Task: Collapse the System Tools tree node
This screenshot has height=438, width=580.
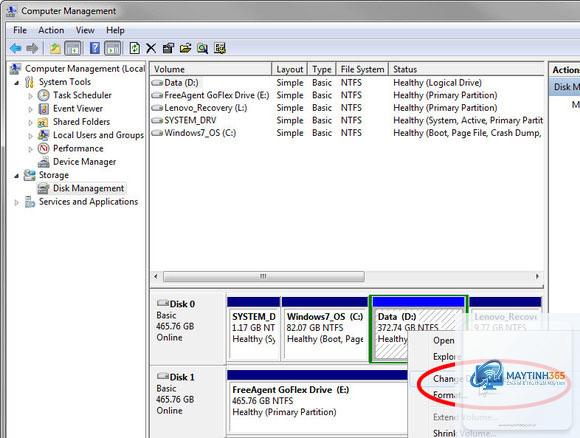Action: coord(16,82)
